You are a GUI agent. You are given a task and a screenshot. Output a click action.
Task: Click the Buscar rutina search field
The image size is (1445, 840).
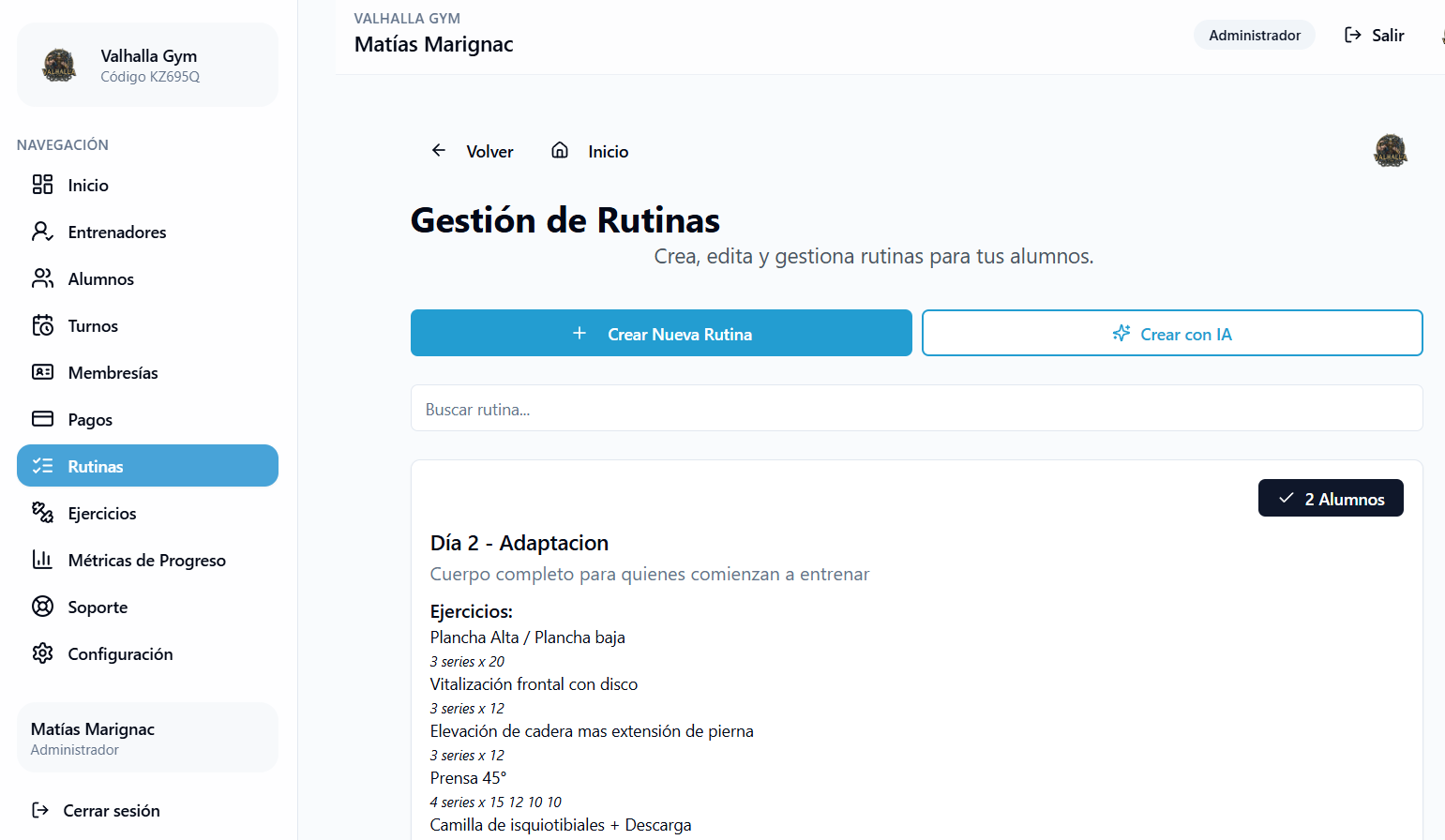coord(916,408)
